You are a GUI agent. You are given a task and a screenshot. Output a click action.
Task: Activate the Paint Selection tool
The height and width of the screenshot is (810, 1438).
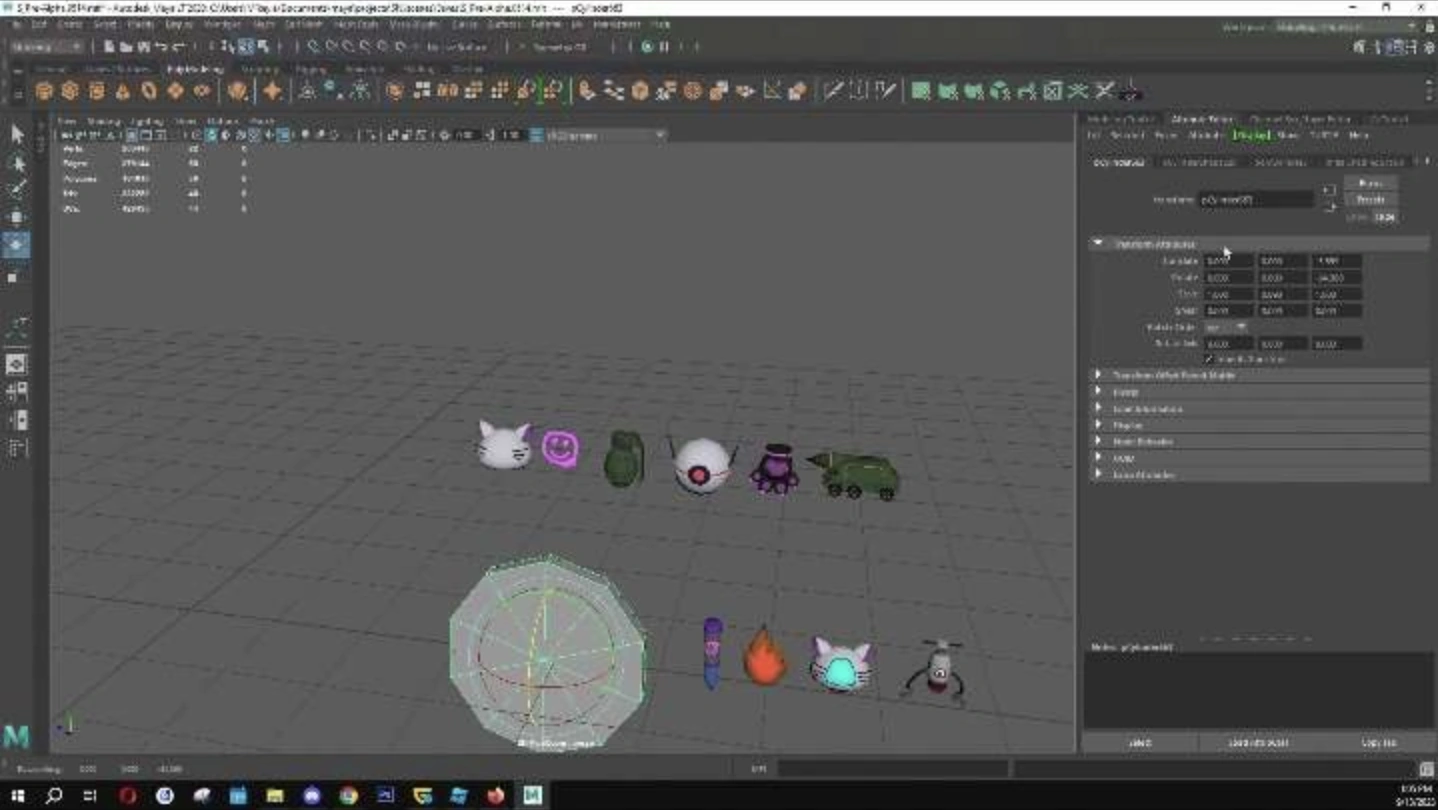(x=17, y=190)
